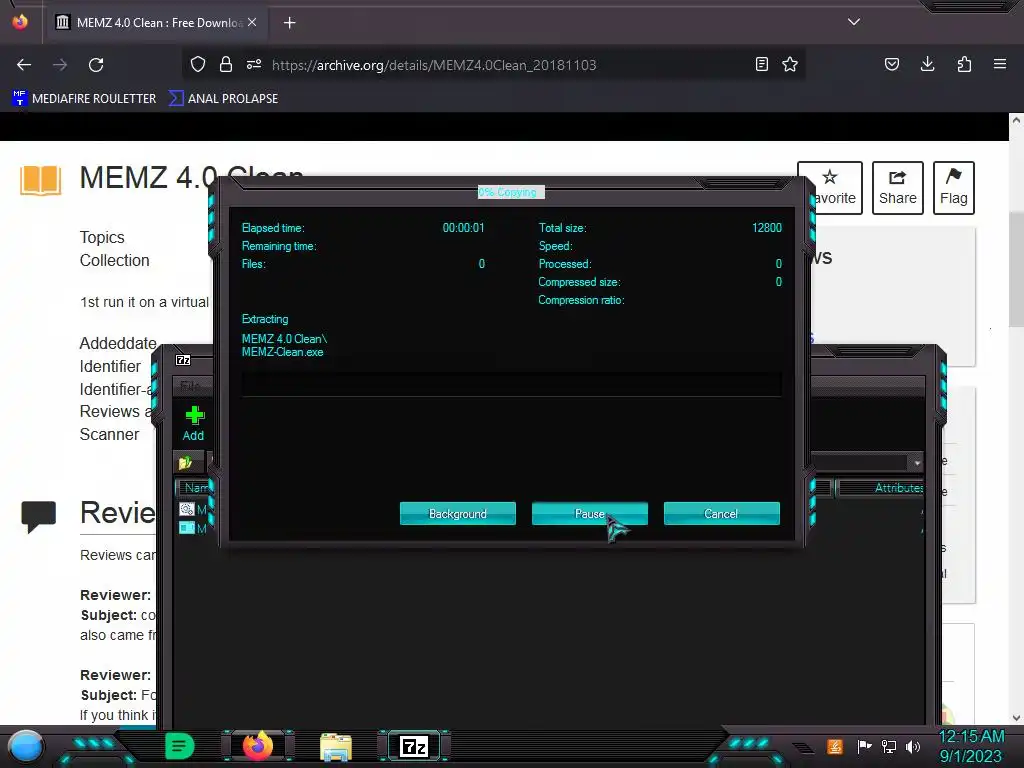Click the Java update tray icon
Image resolution: width=1024 pixels, height=768 pixels.
834,746
